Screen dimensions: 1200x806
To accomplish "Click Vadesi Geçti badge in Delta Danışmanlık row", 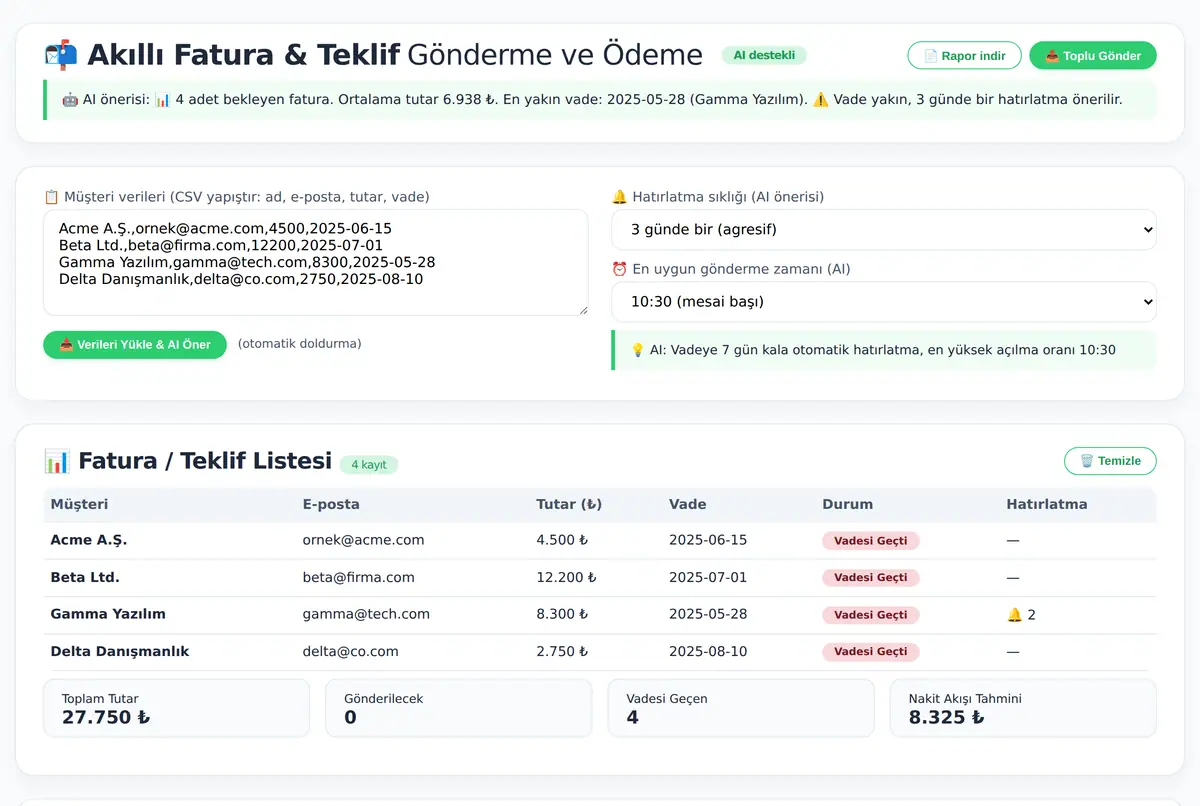I will [871, 652].
